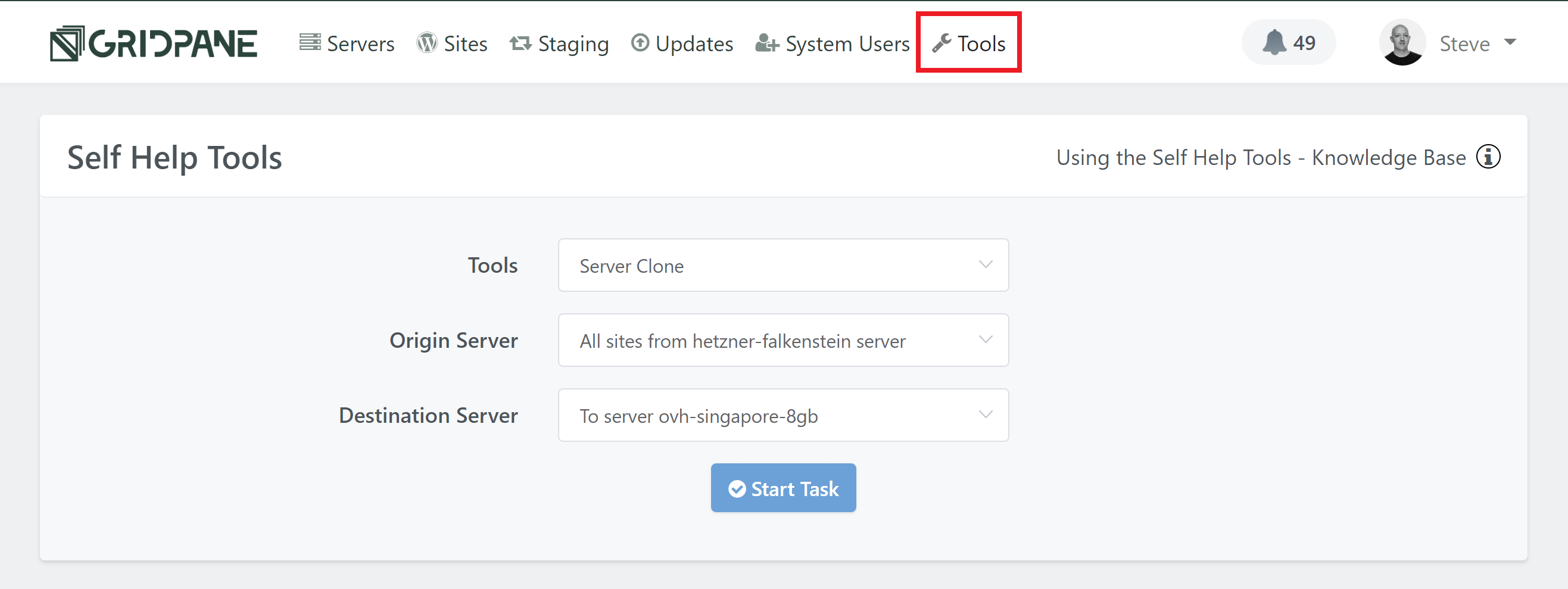Screen dimensions: 1568x589
Task: Open the Tools dropdown showing Server Clone
Action: [x=783, y=265]
